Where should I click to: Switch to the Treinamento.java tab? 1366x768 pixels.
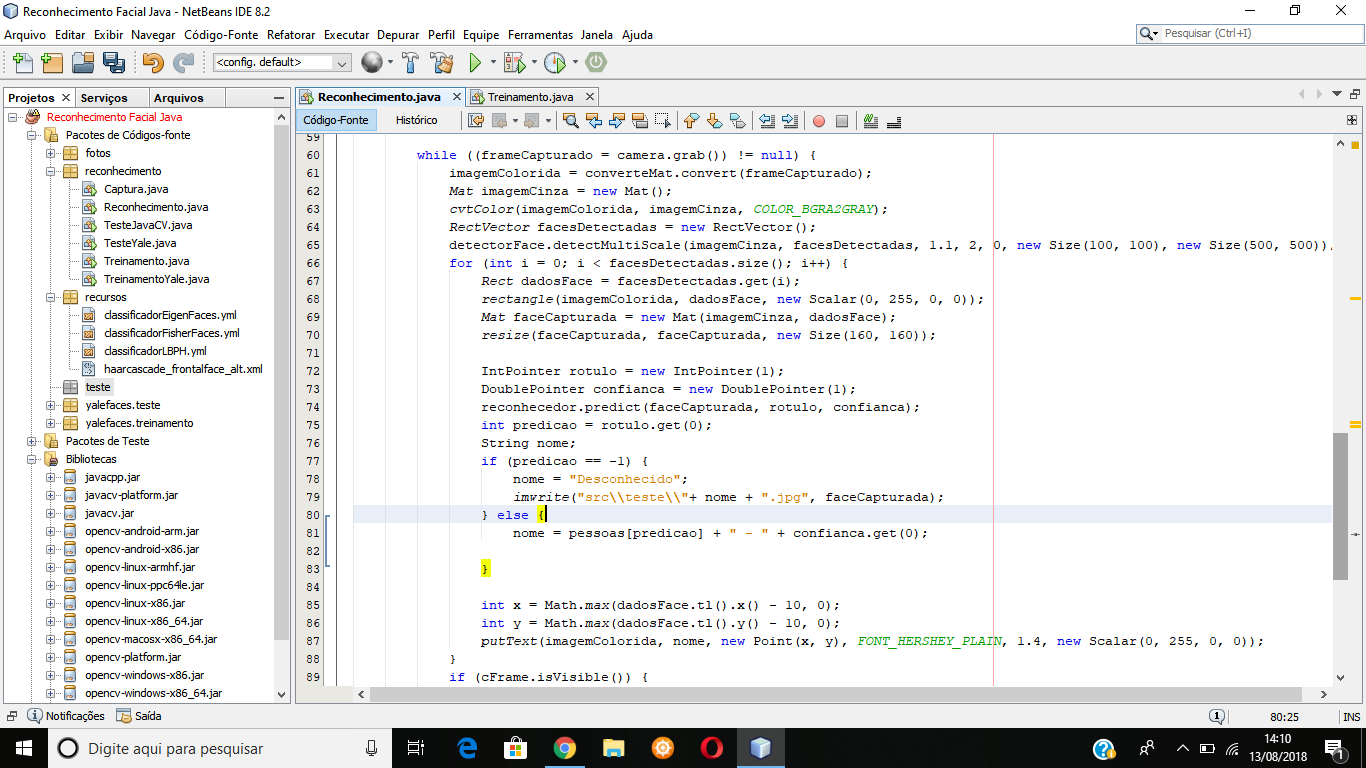pos(530,97)
